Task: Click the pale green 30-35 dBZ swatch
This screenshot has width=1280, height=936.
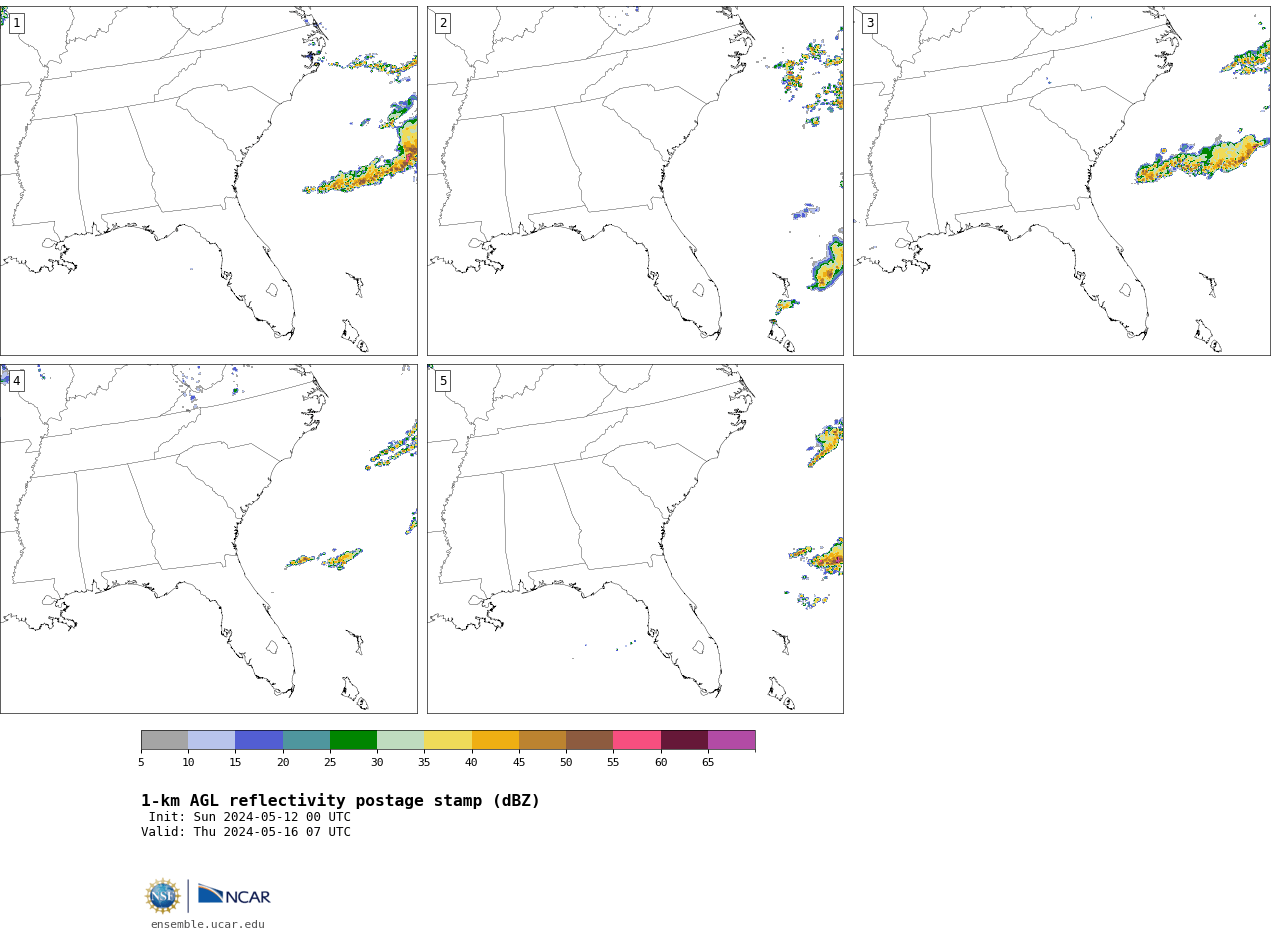Action: (400, 740)
